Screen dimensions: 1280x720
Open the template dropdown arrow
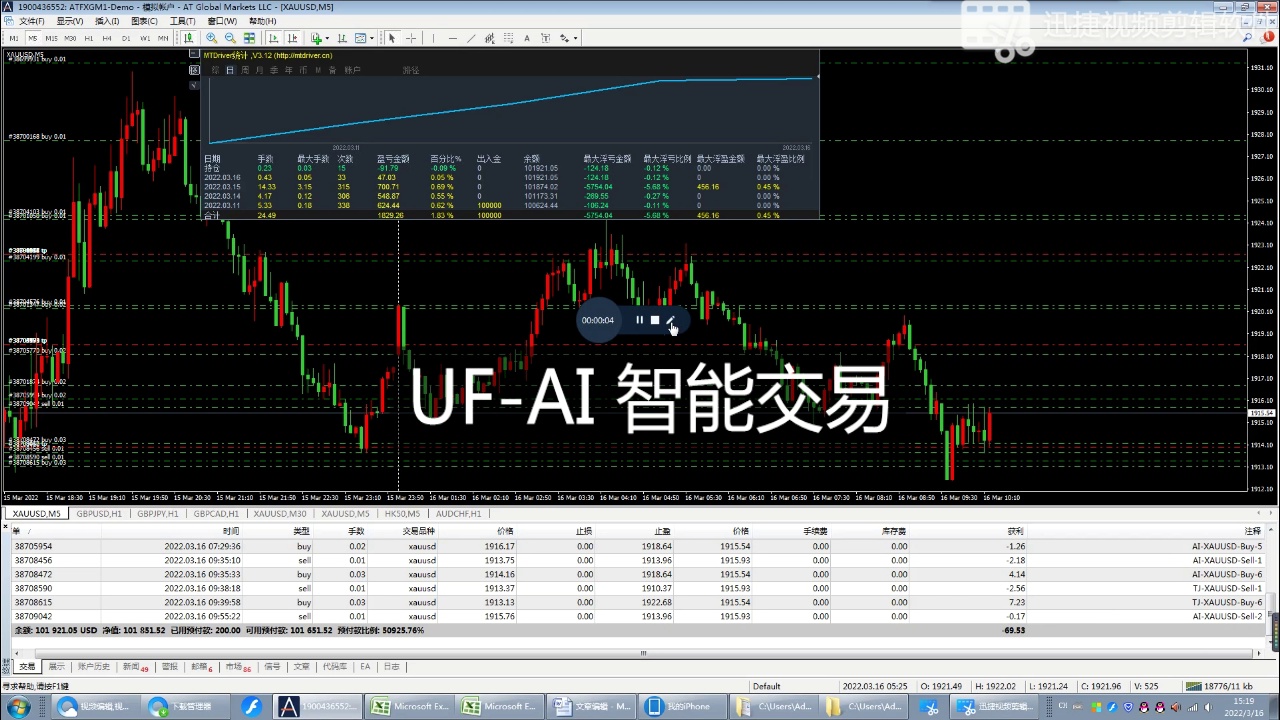tap(372, 38)
